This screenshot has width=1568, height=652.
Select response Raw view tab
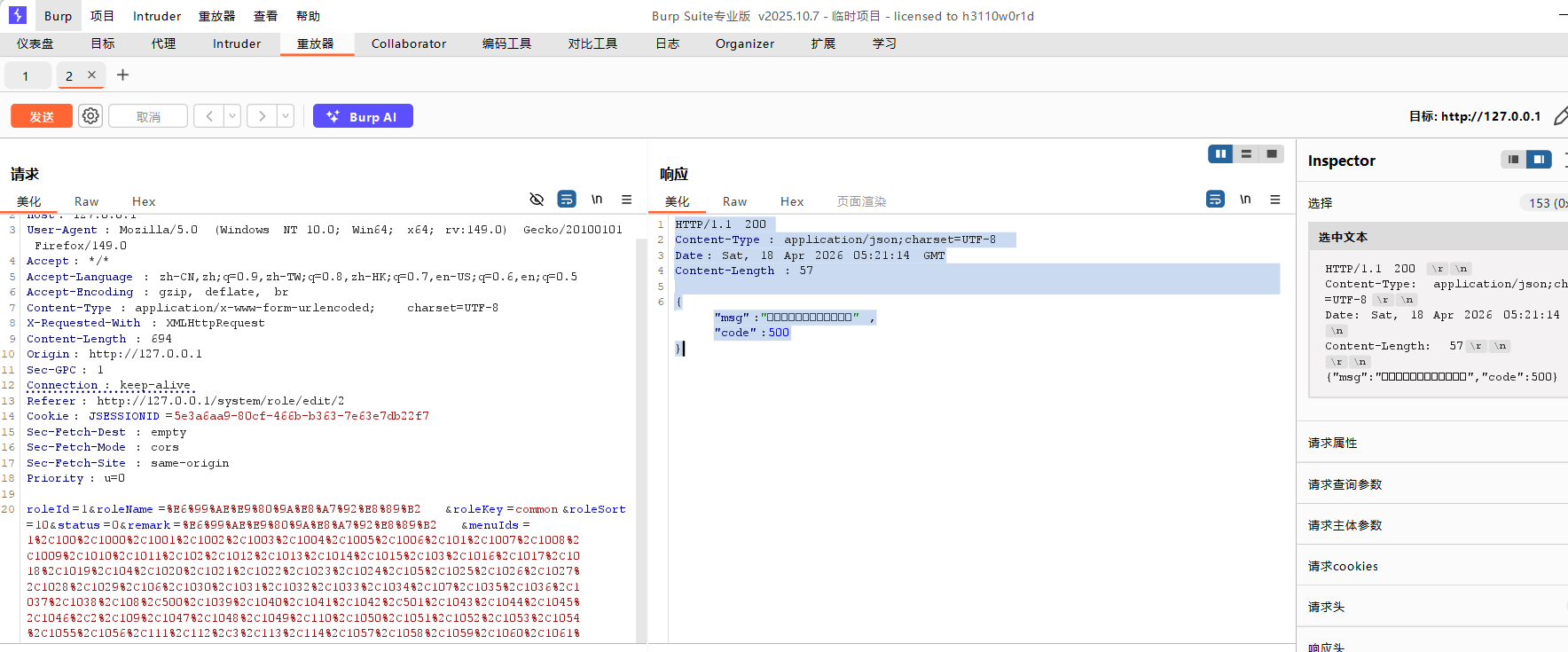pyautogui.click(x=735, y=201)
